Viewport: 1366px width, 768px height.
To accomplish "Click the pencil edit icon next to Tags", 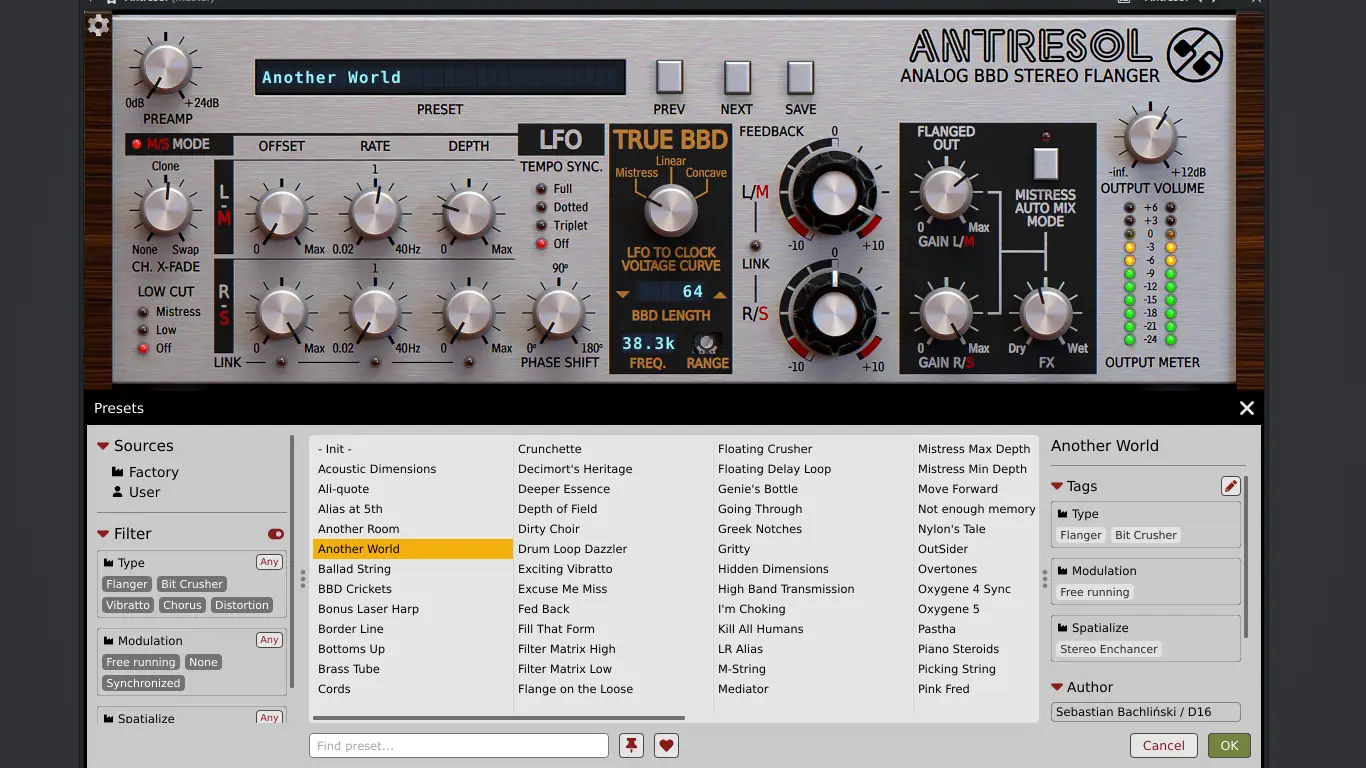I will point(1230,486).
